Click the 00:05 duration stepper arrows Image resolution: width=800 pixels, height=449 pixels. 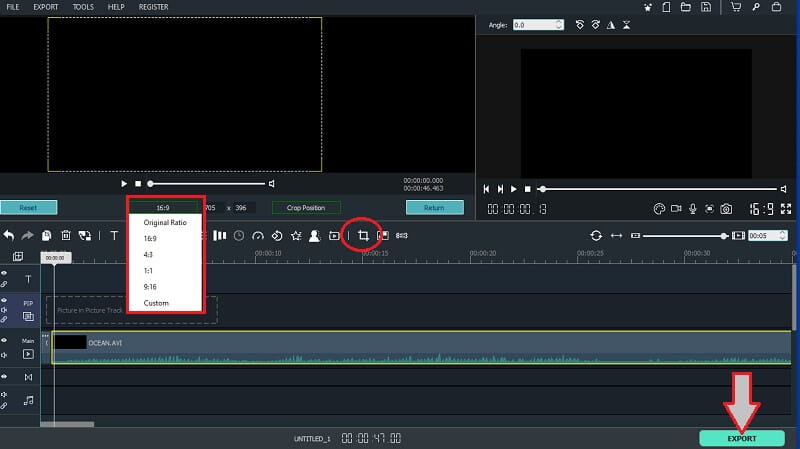[x=782, y=235]
